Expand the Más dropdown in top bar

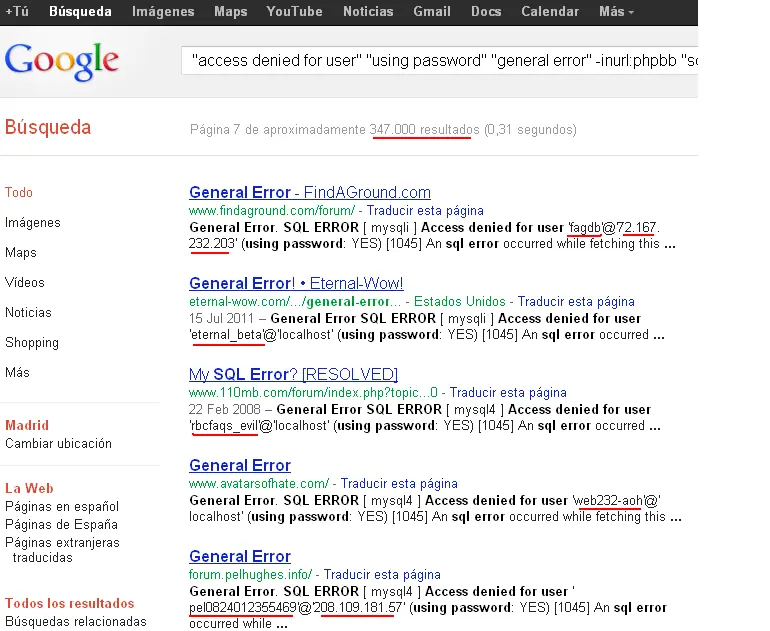coord(616,11)
